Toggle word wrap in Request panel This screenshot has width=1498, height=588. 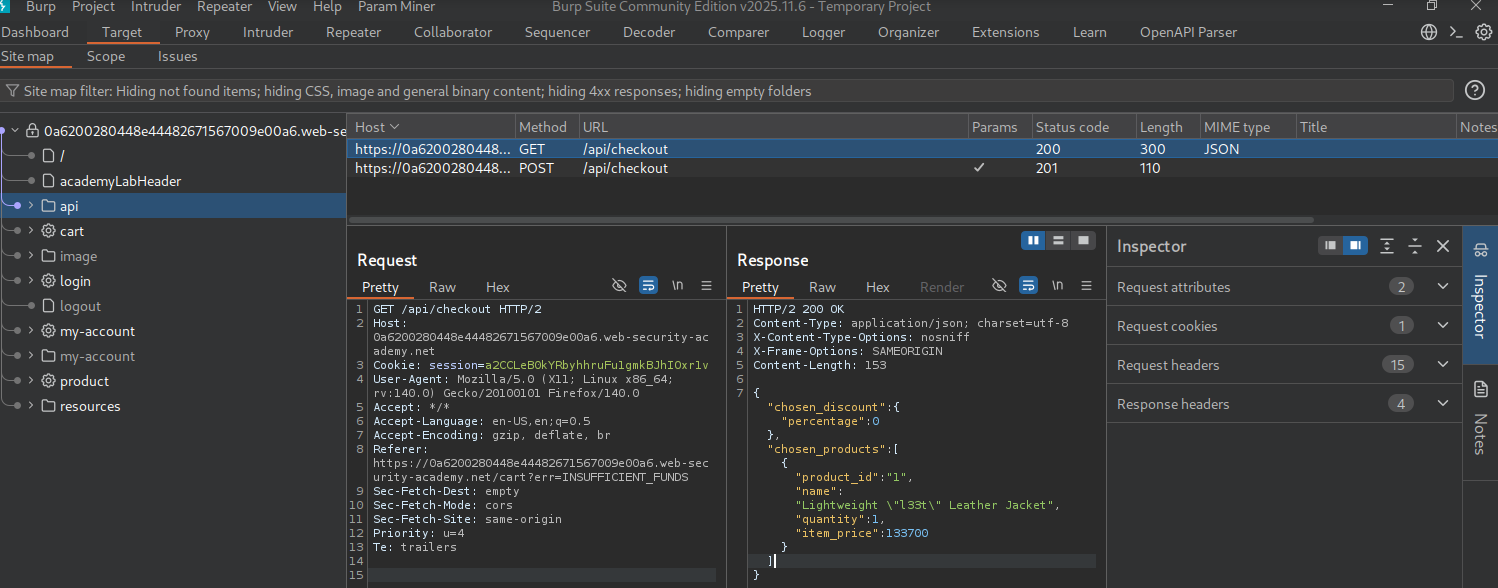tap(648, 286)
